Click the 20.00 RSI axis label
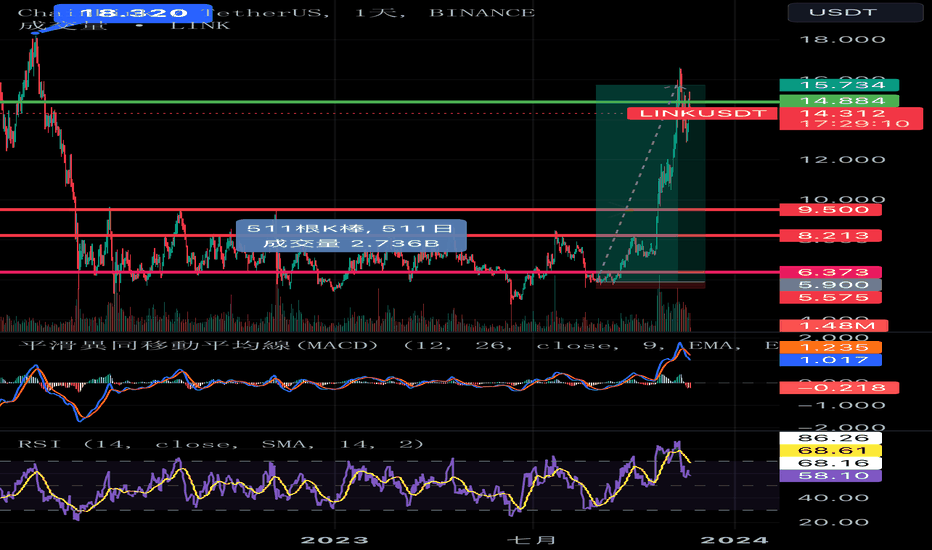Image resolution: width=932 pixels, height=550 pixels. click(x=832, y=522)
